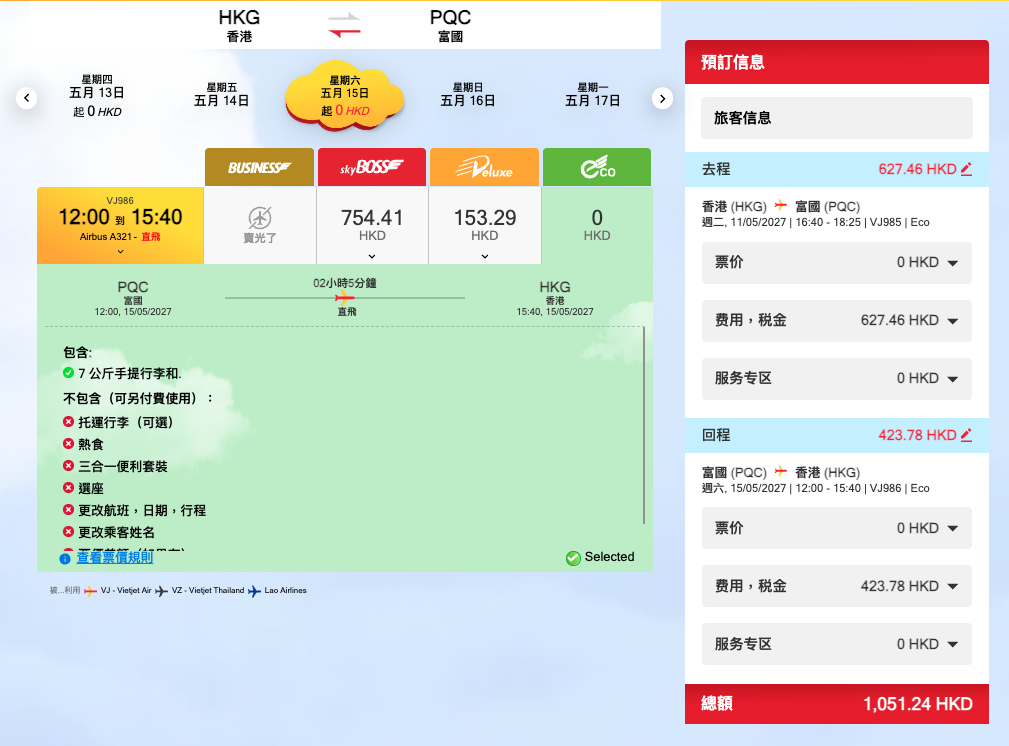
Task: Click plane icon in 富國 to 香港 return route
Action: (x=781, y=471)
